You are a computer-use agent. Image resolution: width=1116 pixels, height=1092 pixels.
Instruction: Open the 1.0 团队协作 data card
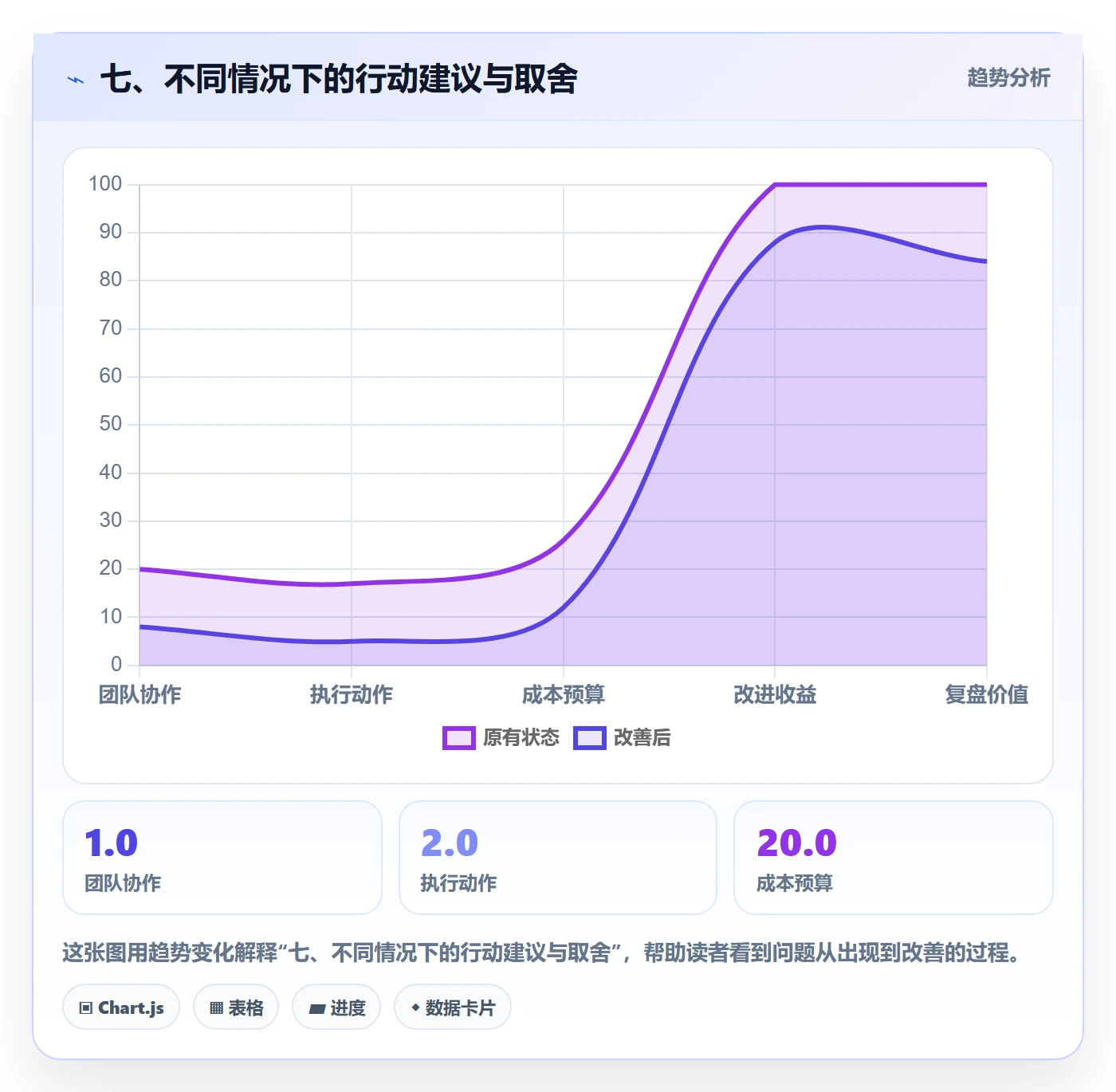coord(222,858)
